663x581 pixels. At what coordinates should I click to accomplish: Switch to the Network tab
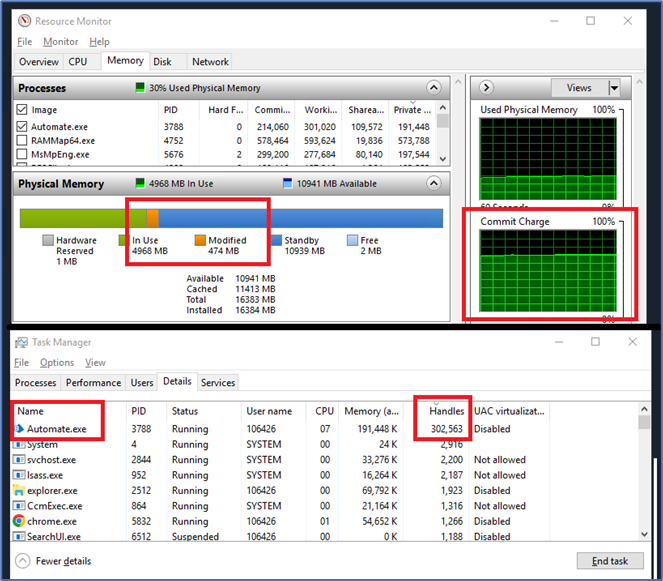click(x=210, y=62)
